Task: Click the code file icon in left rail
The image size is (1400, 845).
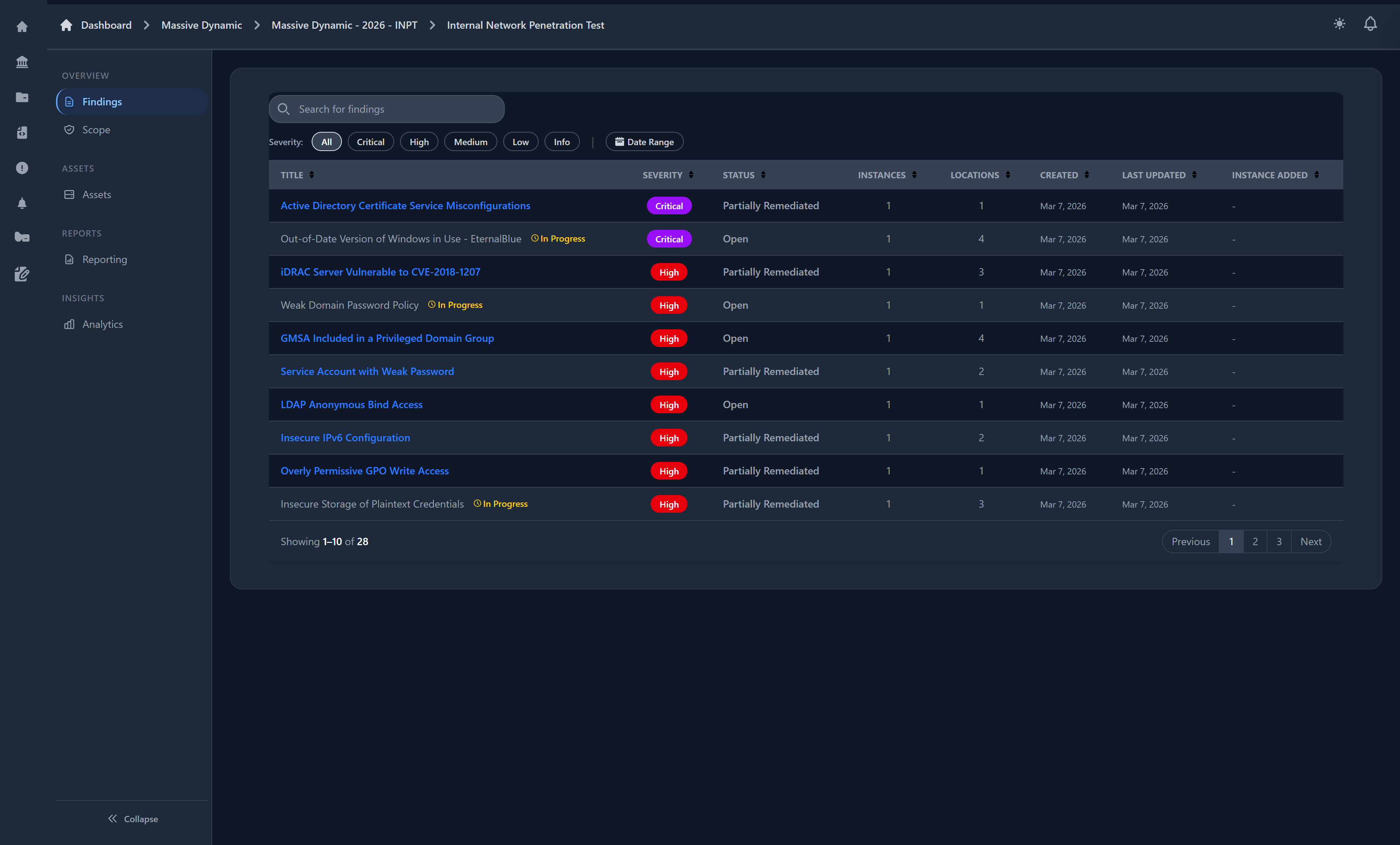Action: pyautogui.click(x=22, y=132)
